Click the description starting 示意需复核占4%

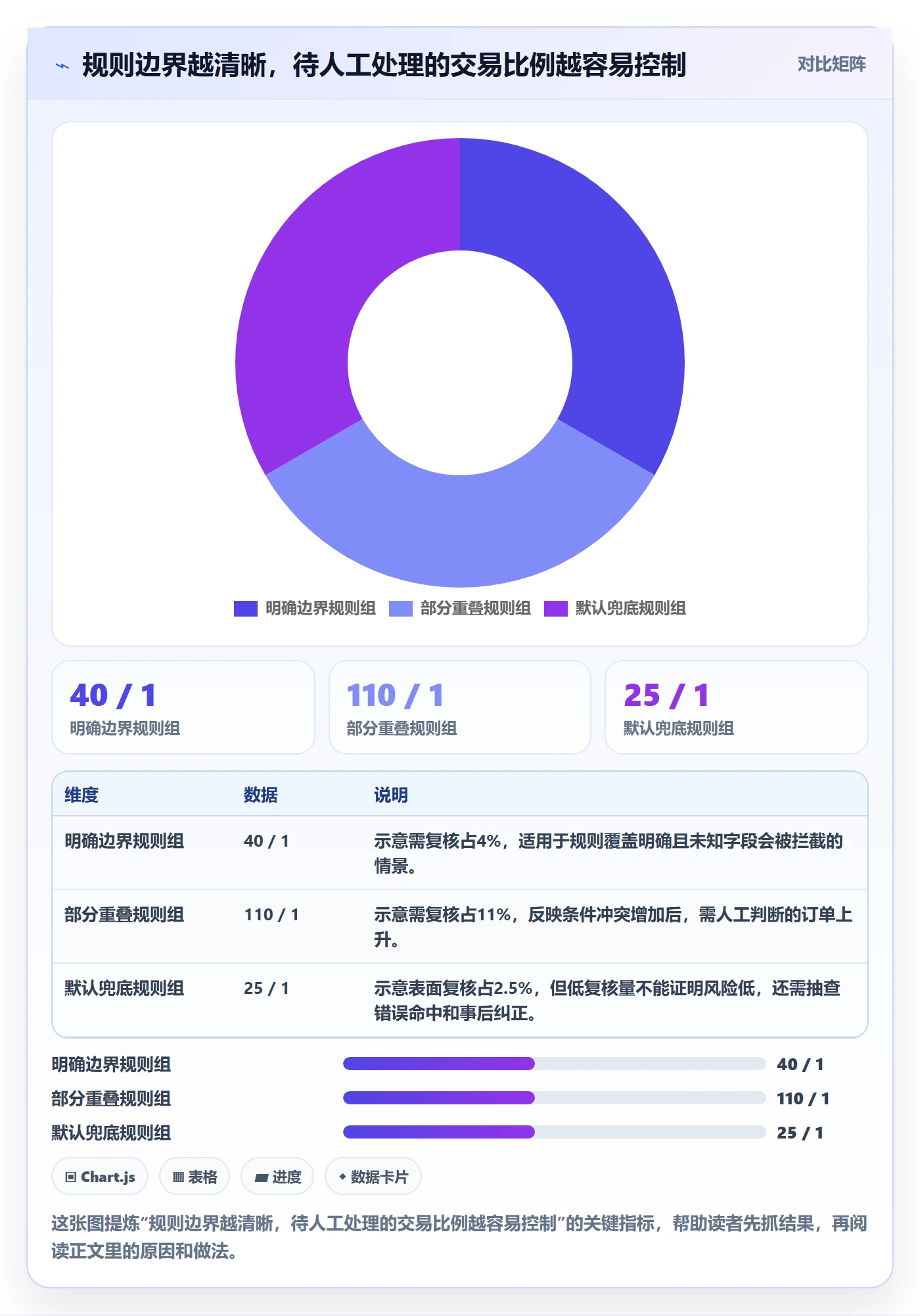coord(609,853)
